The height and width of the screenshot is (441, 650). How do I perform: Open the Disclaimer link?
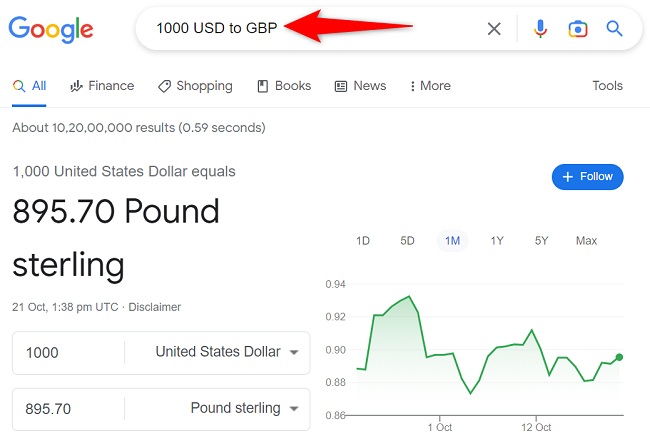click(155, 307)
